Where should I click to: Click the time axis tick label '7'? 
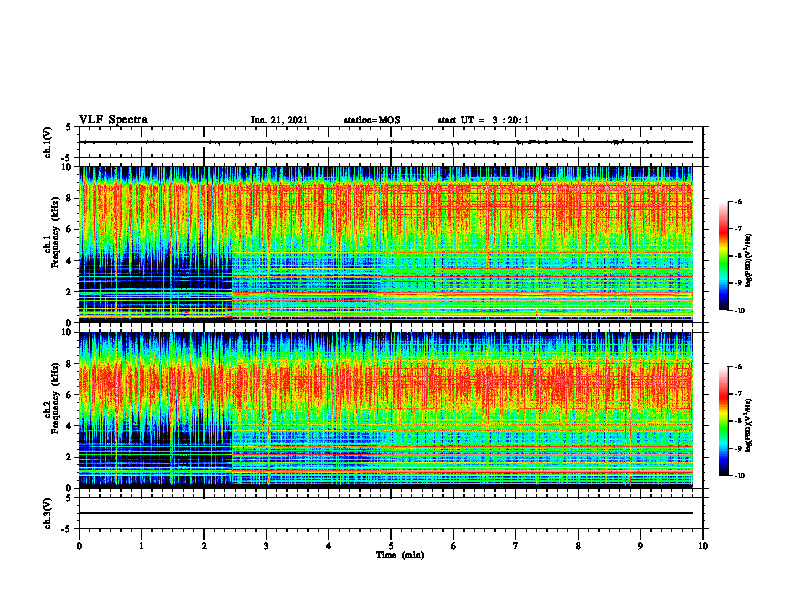point(516,546)
